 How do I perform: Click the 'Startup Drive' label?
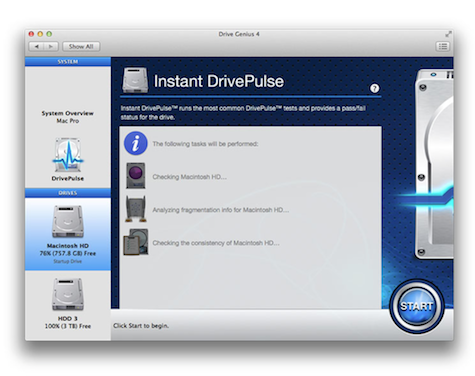click(68, 261)
